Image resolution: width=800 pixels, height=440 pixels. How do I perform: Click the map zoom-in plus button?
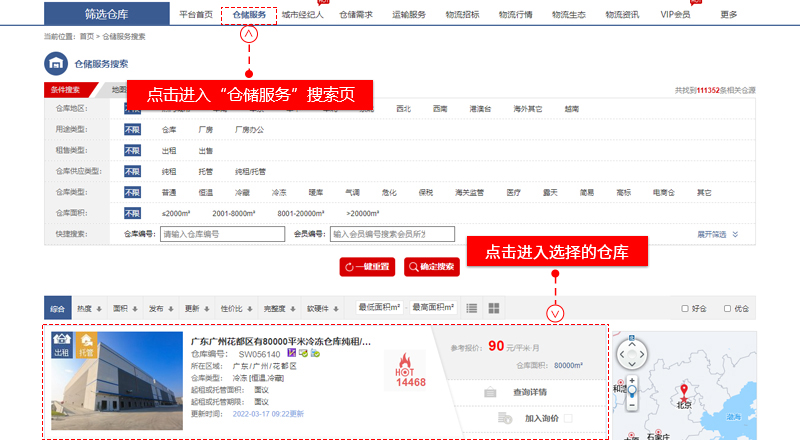click(632, 381)
